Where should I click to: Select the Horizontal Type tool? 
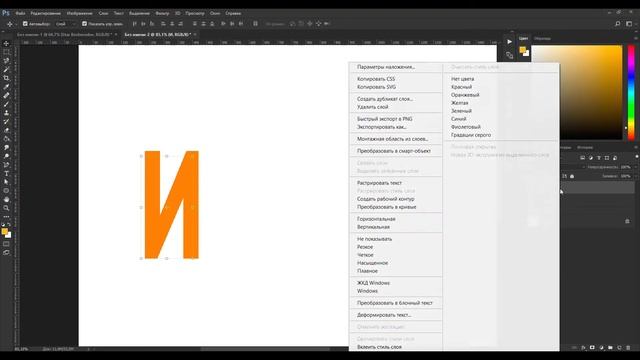(x=6, y=173)
